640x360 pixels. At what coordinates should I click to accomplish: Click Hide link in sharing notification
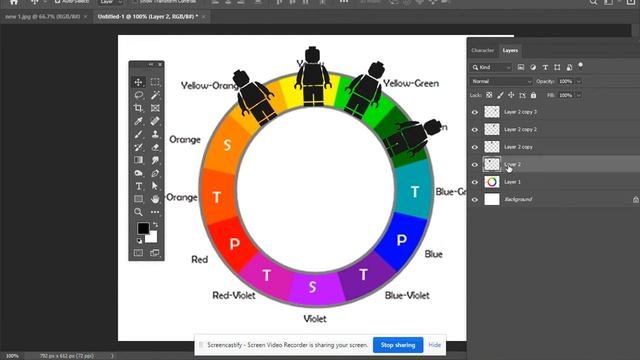click(434, 345)
